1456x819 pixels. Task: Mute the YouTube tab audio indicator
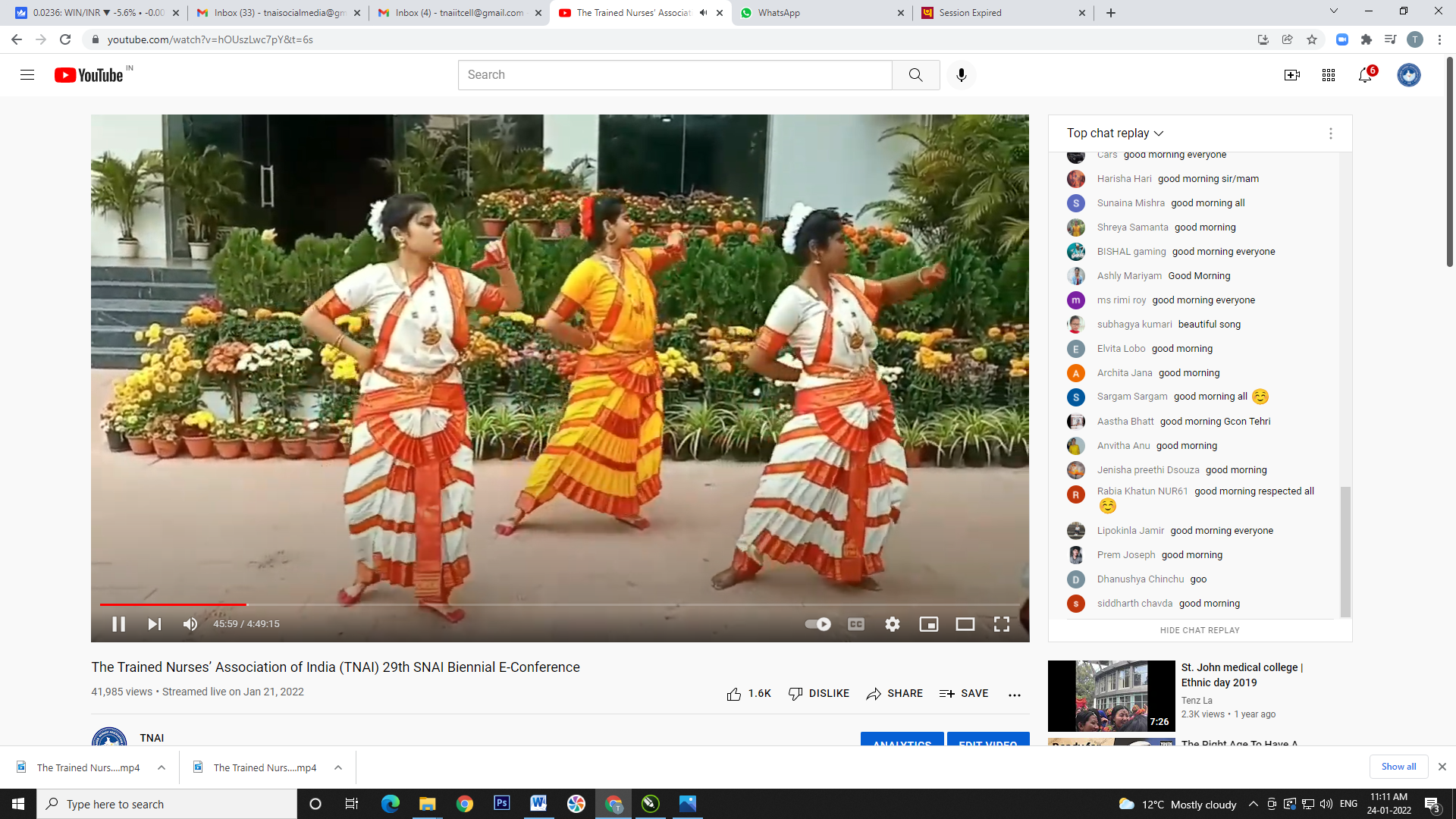[703, 13]
